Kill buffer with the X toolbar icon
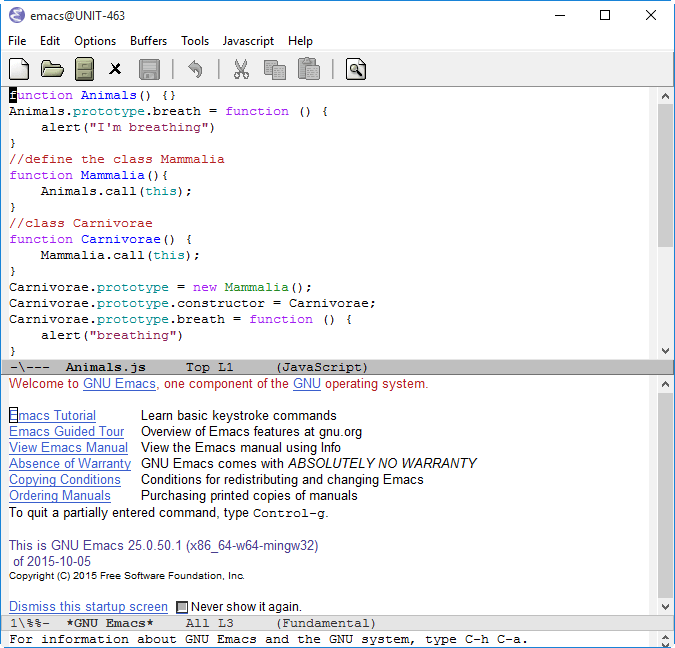This screenshot has height=648, width=675. point(115,69)
